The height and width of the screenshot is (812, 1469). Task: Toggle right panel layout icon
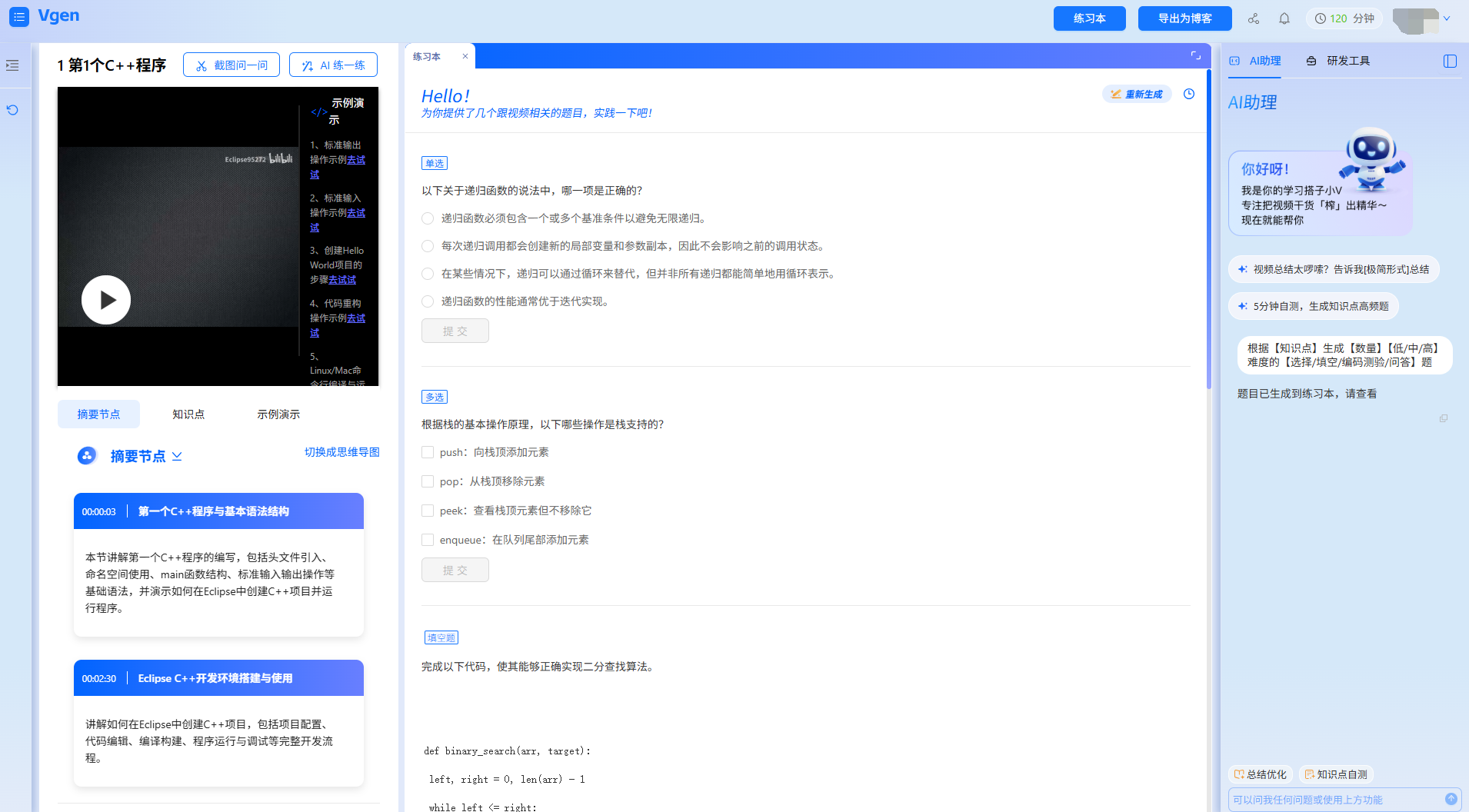click(1450, 61)
